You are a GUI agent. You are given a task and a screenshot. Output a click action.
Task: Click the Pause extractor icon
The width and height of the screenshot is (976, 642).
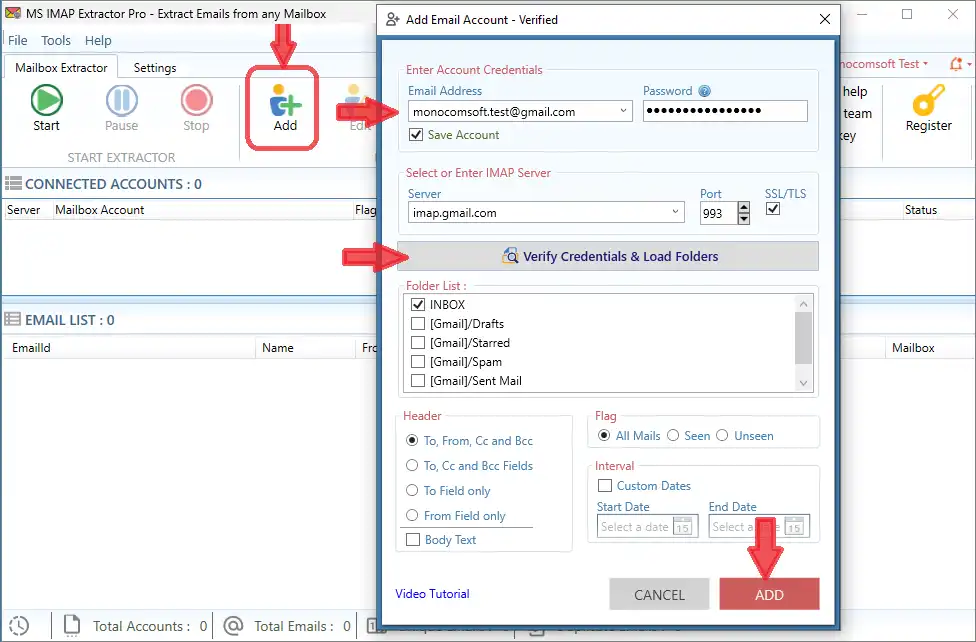point(121,100)
